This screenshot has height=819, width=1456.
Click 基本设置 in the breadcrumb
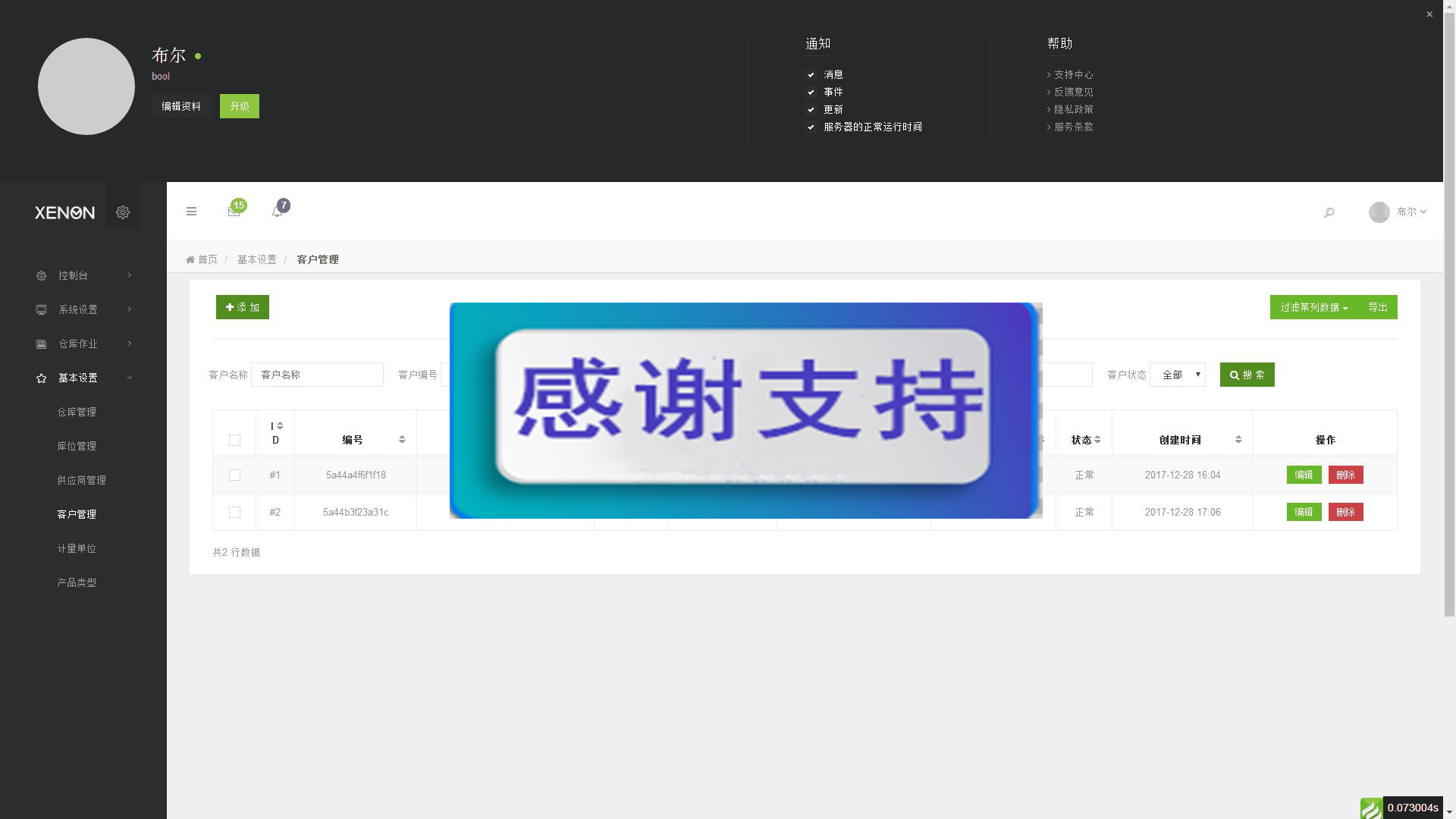(x=257, y=259)
